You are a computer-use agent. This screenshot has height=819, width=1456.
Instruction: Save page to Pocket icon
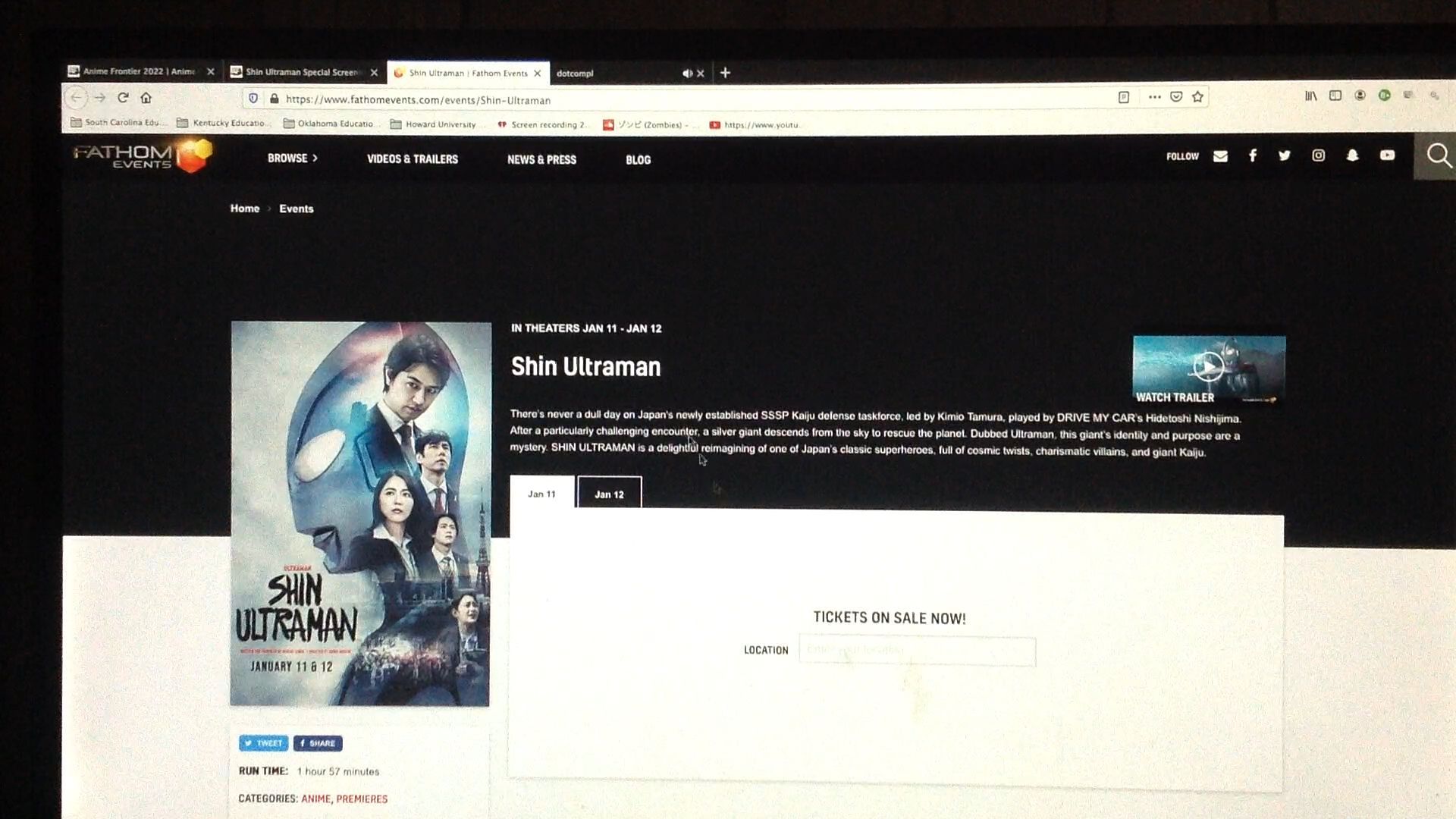coord(1176,97)
